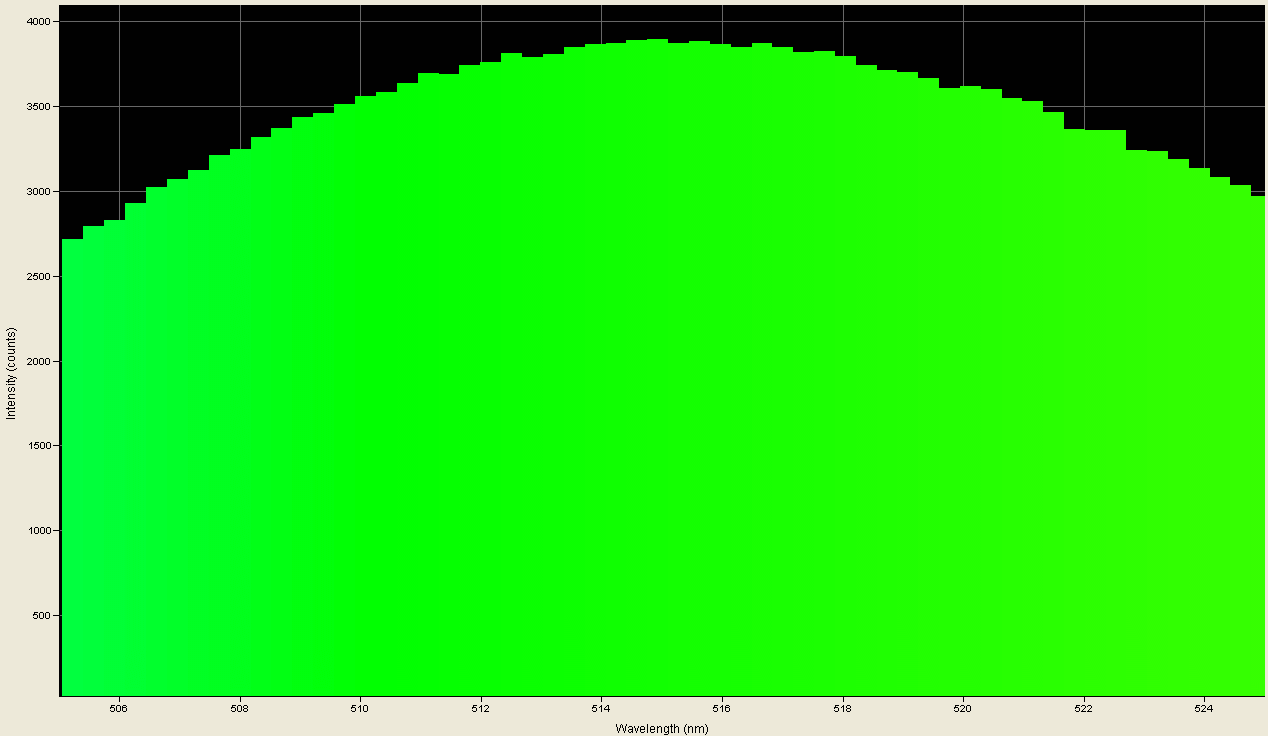The image size is (1268, 736).
Task: Select the 508 wavelength tick label
Action: point(238,707)
